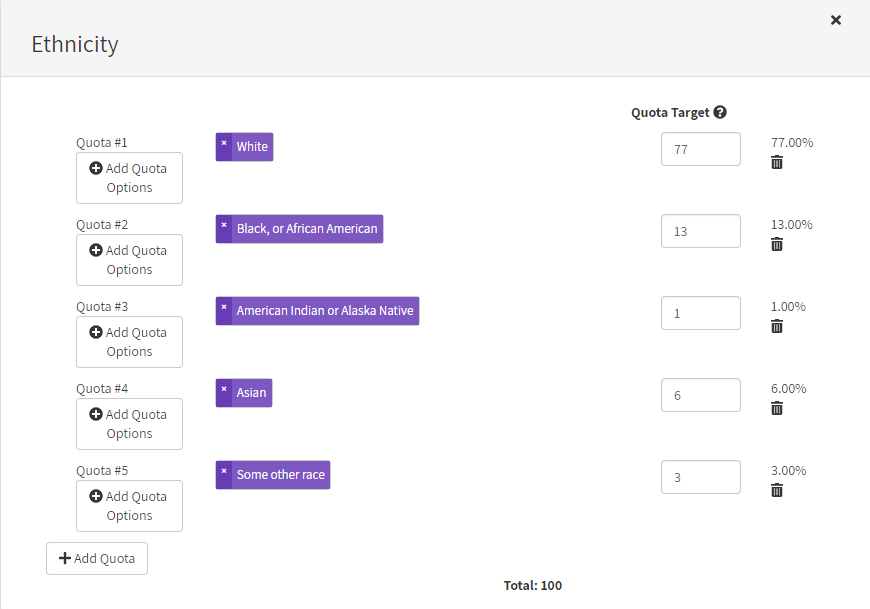This screenshot has height=609, width=870.
Task: Click the trash icon for Quota #2
Action: pyautogui.click(x=777, y=244)
